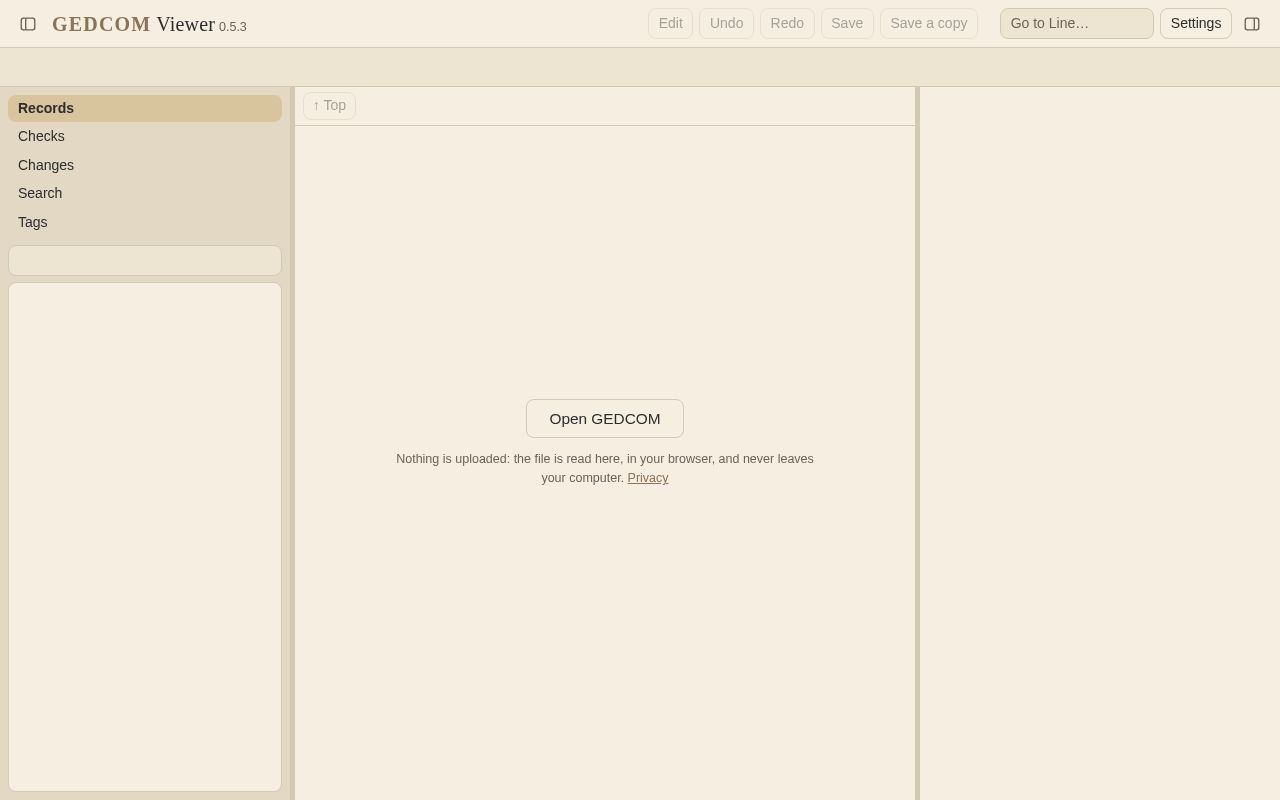This screenshot has width=1280, height=800.
Task: Open the Changes section
Action: (145, 165)
